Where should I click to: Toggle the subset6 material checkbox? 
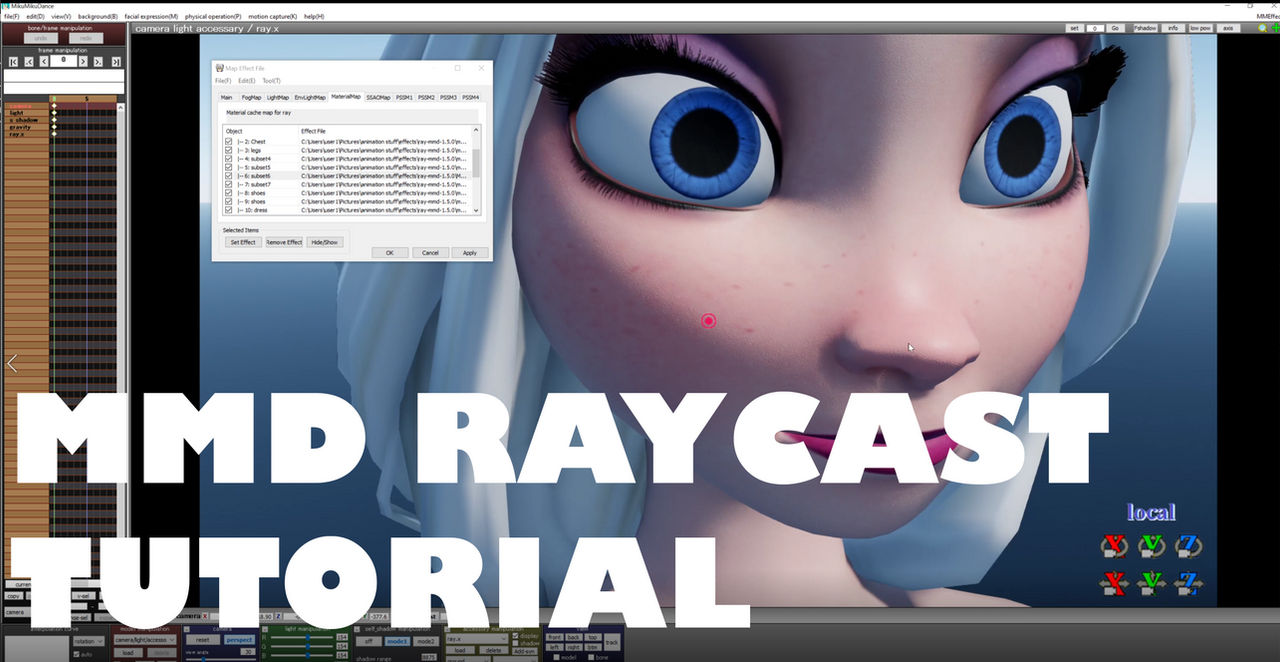[229, 176]
